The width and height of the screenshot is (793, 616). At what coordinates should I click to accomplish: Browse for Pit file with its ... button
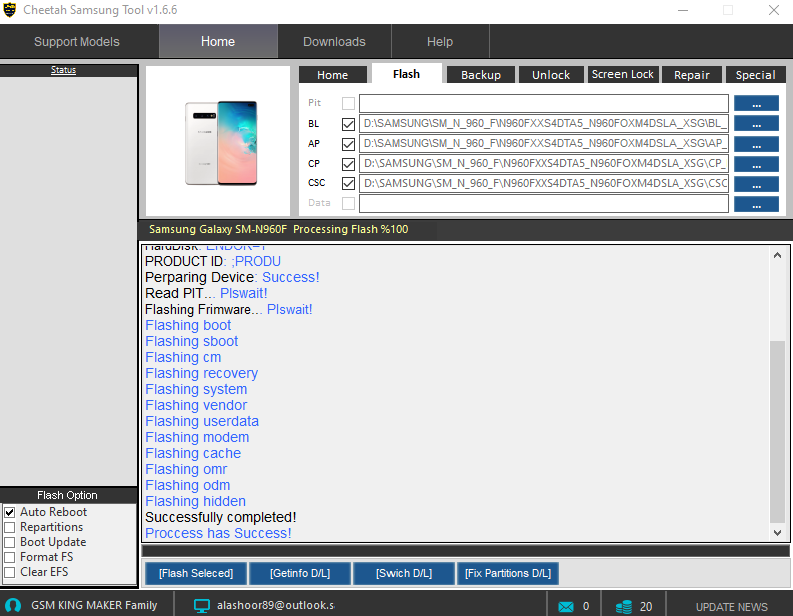tap(756, 104)
